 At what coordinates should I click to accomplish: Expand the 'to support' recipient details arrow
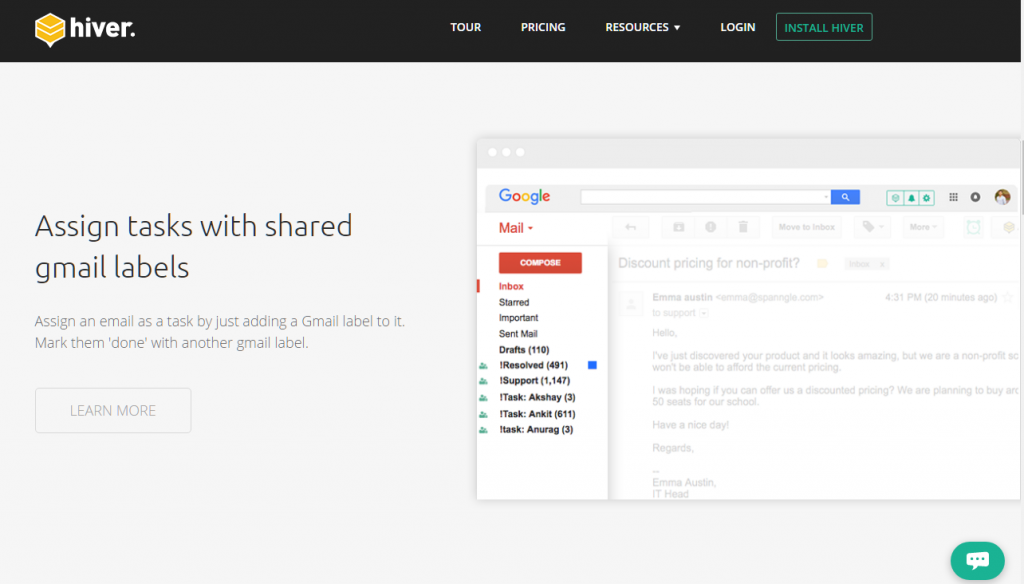(x=704, y=313)
